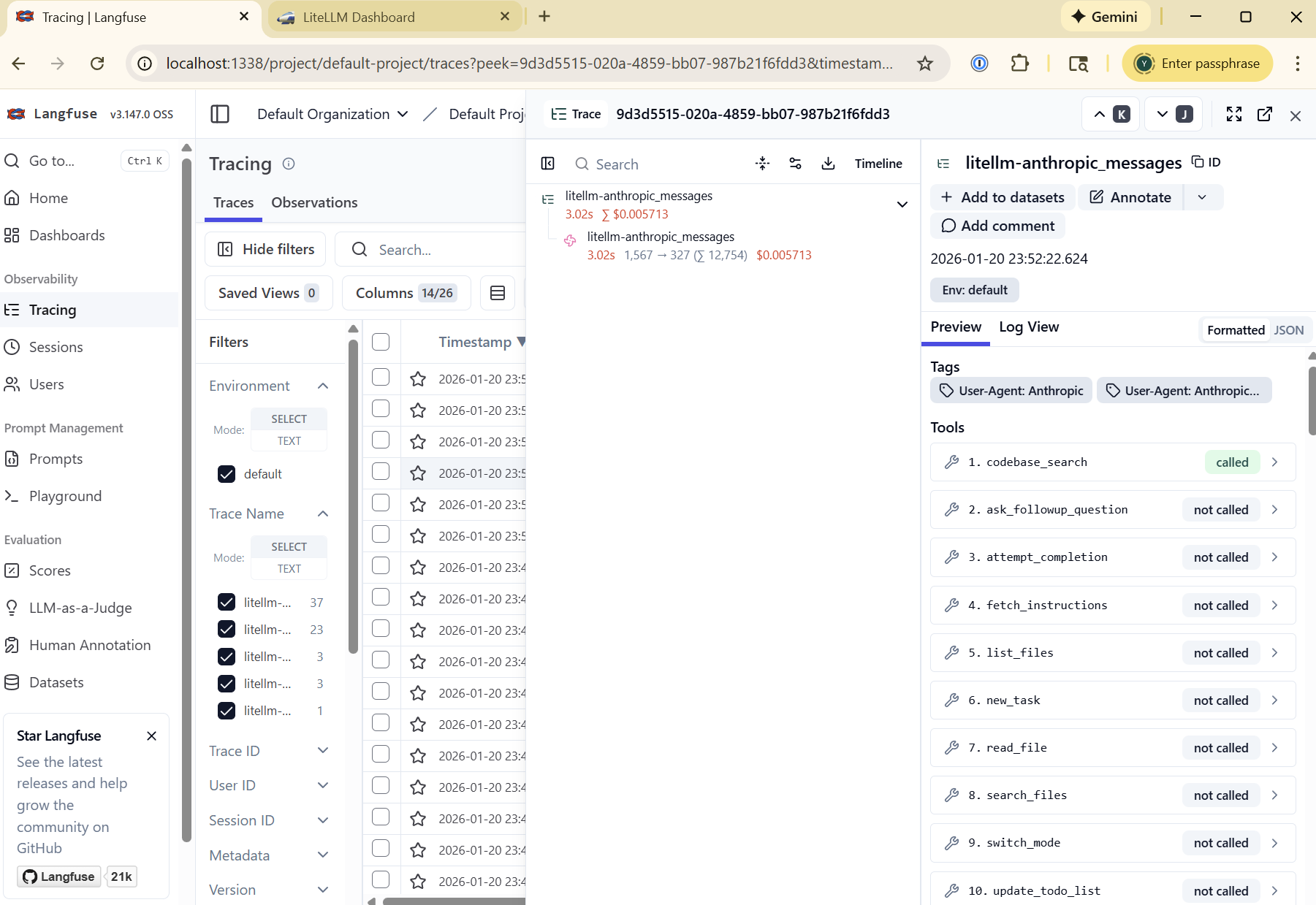Uncheck the trace name filter with count 23
1316x905 pixels.
coord(227,630)
